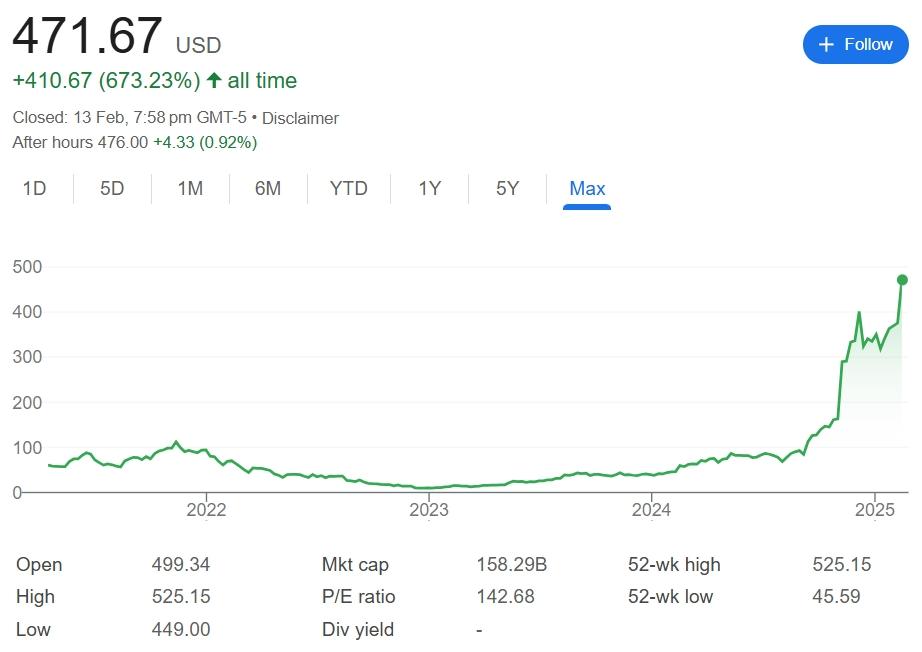Screen dimensions: 922x652
Task: Select the 1M time range
Action: click(x=190, y=188)
